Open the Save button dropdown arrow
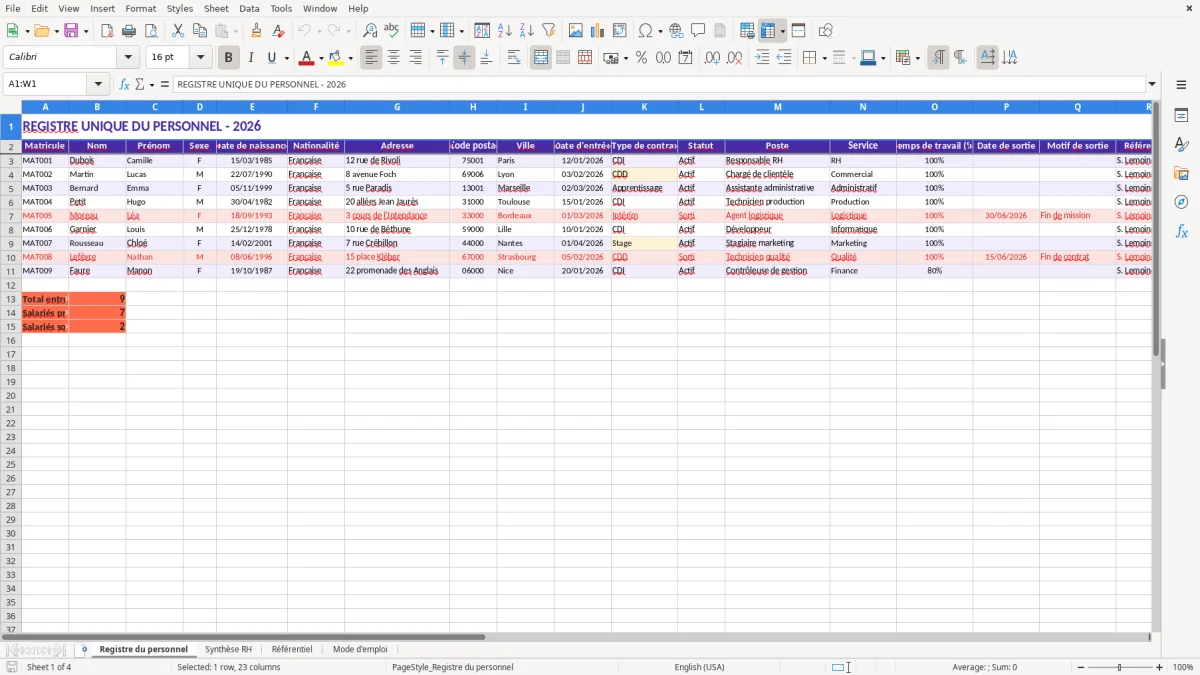 coord(85,31)
